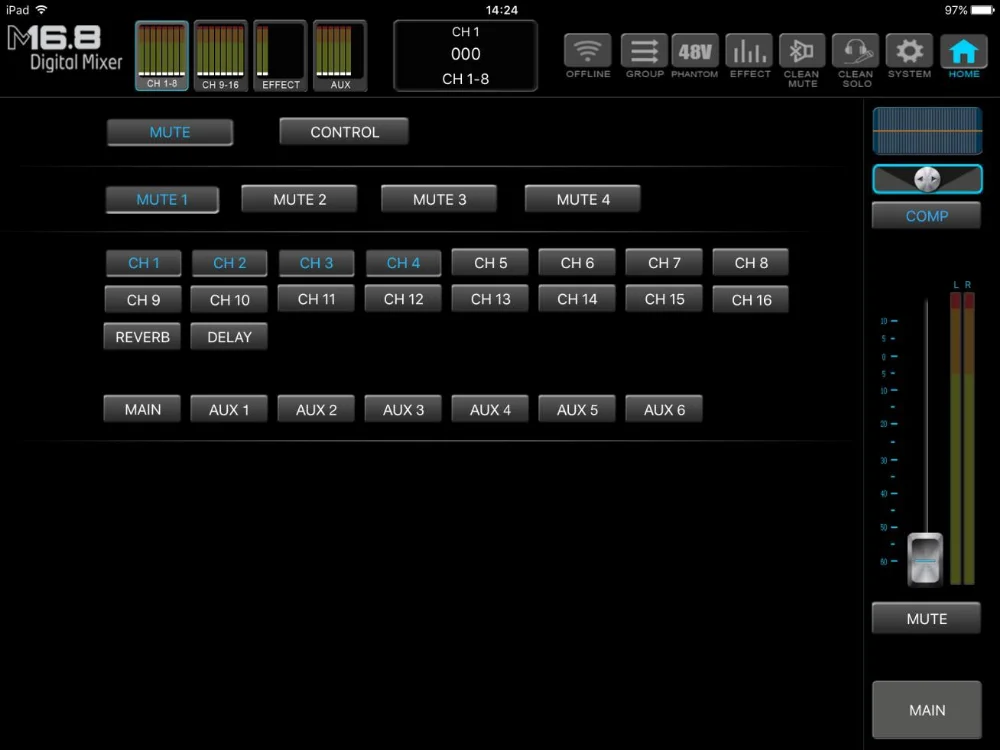This screenshot has height=750, width=1000.
Task: Toggle CH 4 in the mute group
Action: [403, 263]
